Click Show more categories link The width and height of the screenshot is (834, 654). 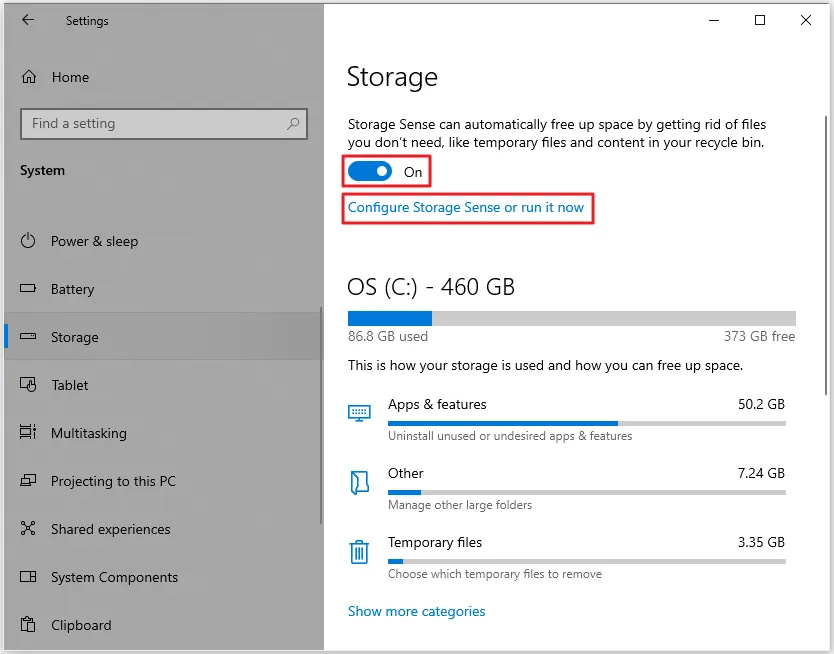416,611
